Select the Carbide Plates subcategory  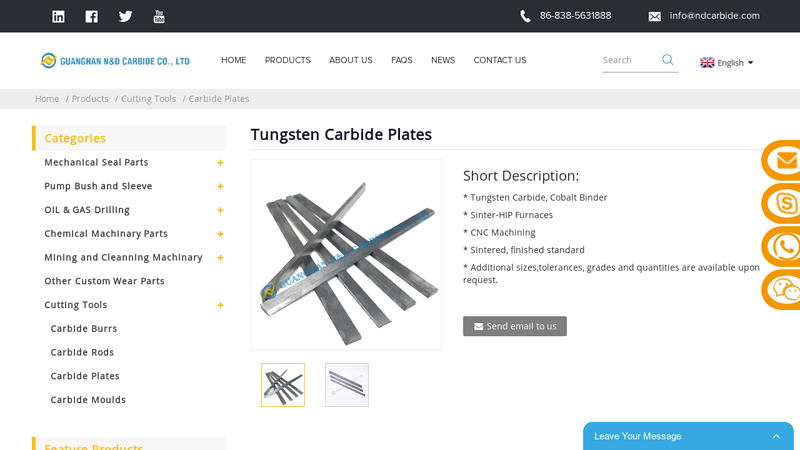tap(85, 376)
